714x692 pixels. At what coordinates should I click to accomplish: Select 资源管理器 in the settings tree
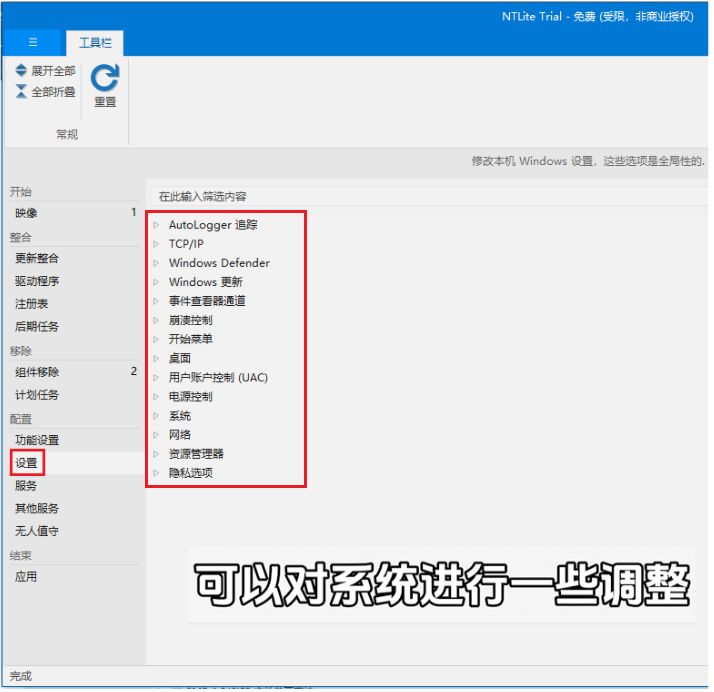pos(196,454)
